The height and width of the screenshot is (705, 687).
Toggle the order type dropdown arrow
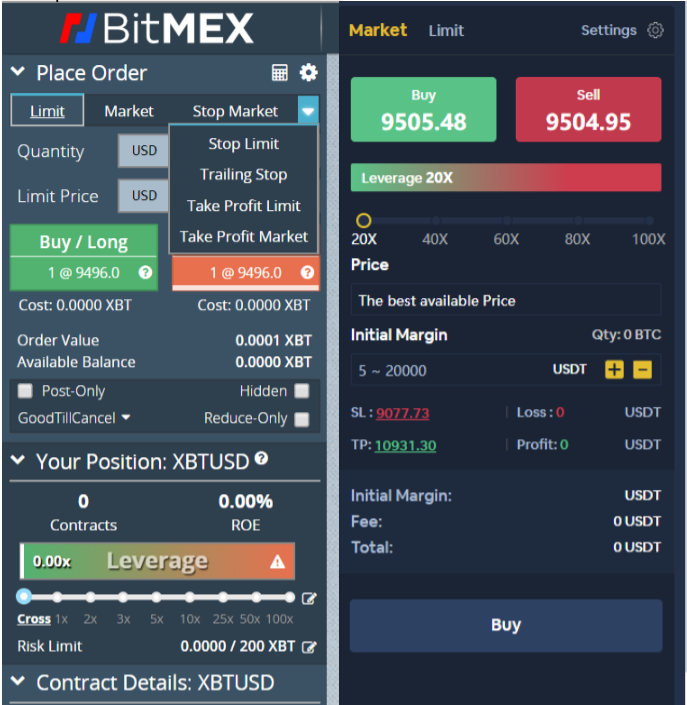click(x=308, y=110)
